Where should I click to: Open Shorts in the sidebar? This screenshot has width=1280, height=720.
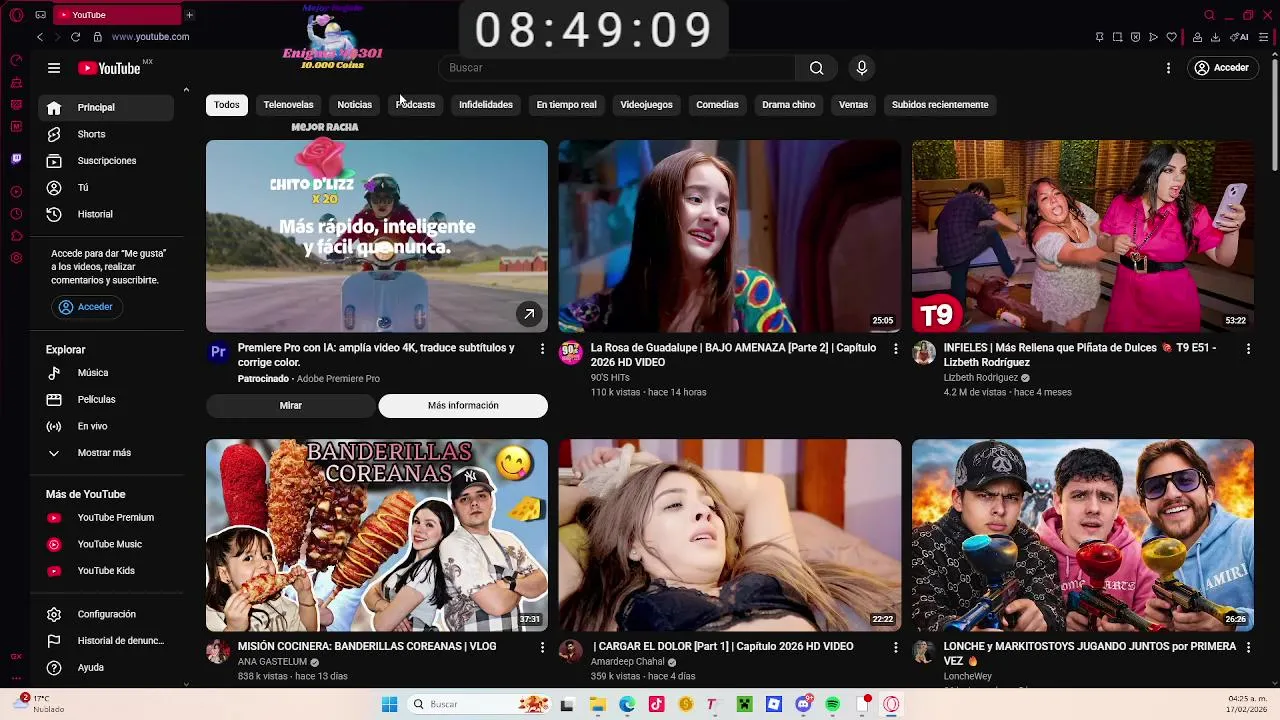(106, 134)
